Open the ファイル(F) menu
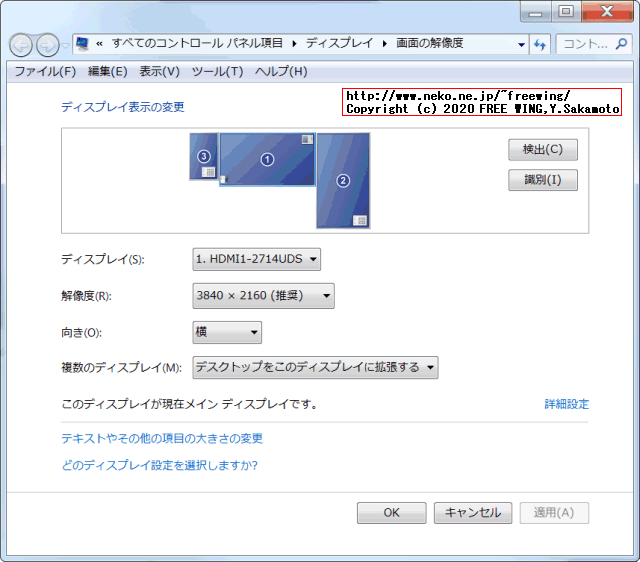The width and height of the screenshot is (640, 562). coord(45,71)
